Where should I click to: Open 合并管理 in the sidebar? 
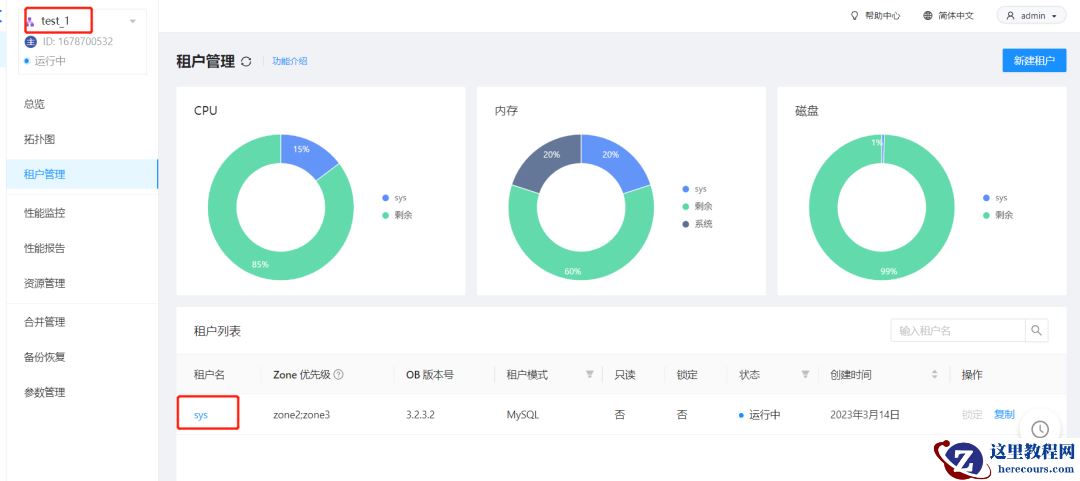coord(44,322)
